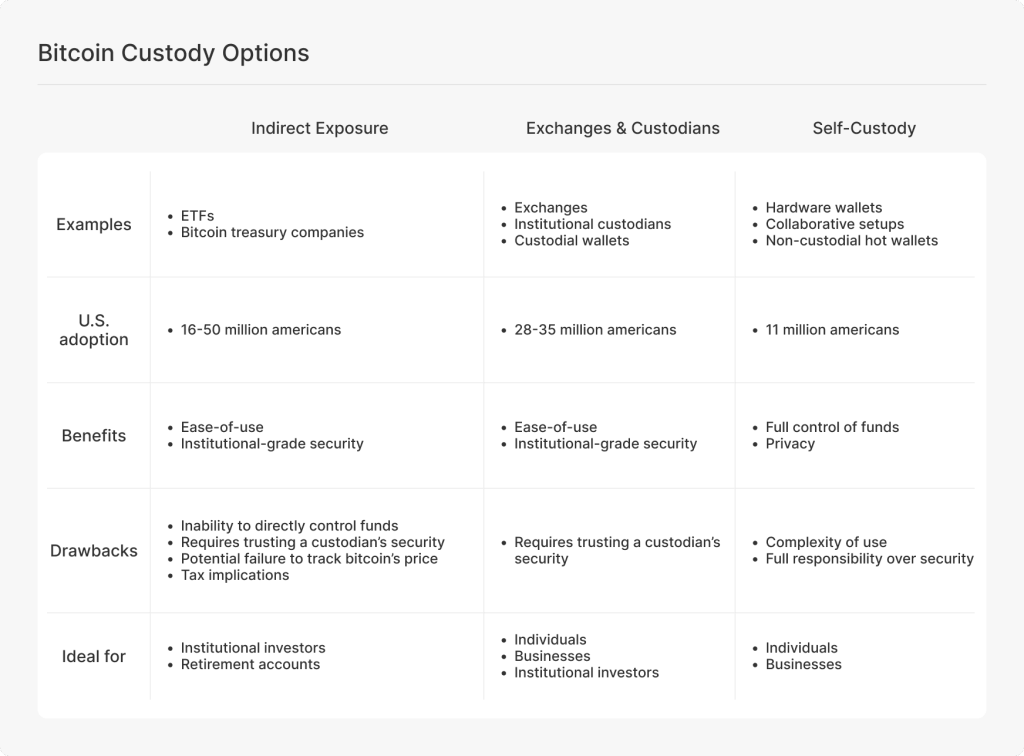The image size is (1024, 756).
Task: Select Non-custodial hot wallets entry
Action: 852,240
